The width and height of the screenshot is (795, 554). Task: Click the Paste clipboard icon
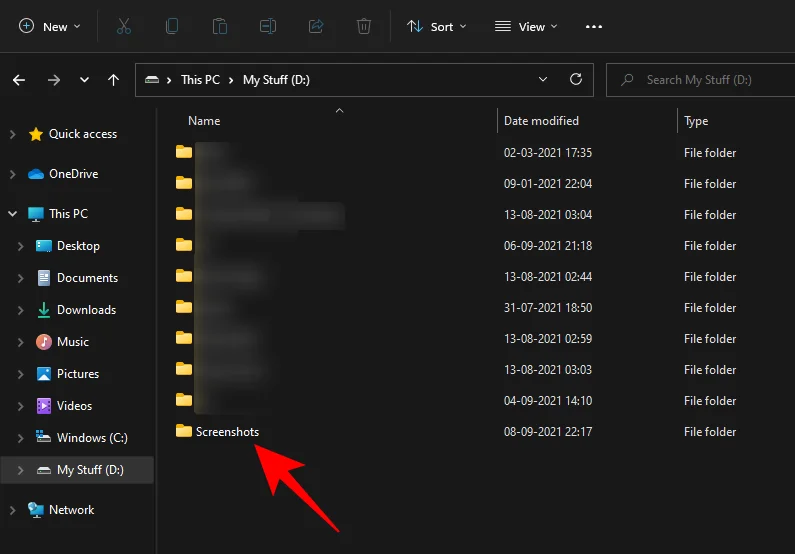220,26
